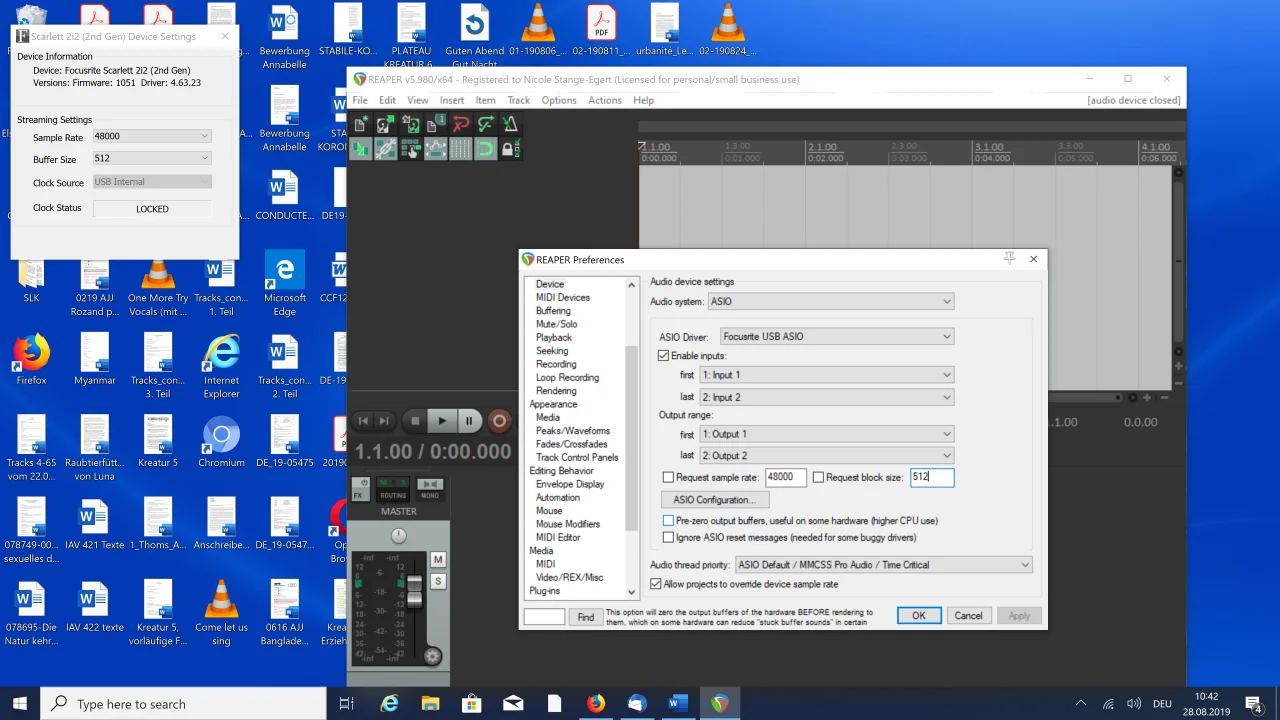Viewport: 1280px width, 720px height.
Task: Open the Options menu in REAPER
Action: [x=559, y=100]
